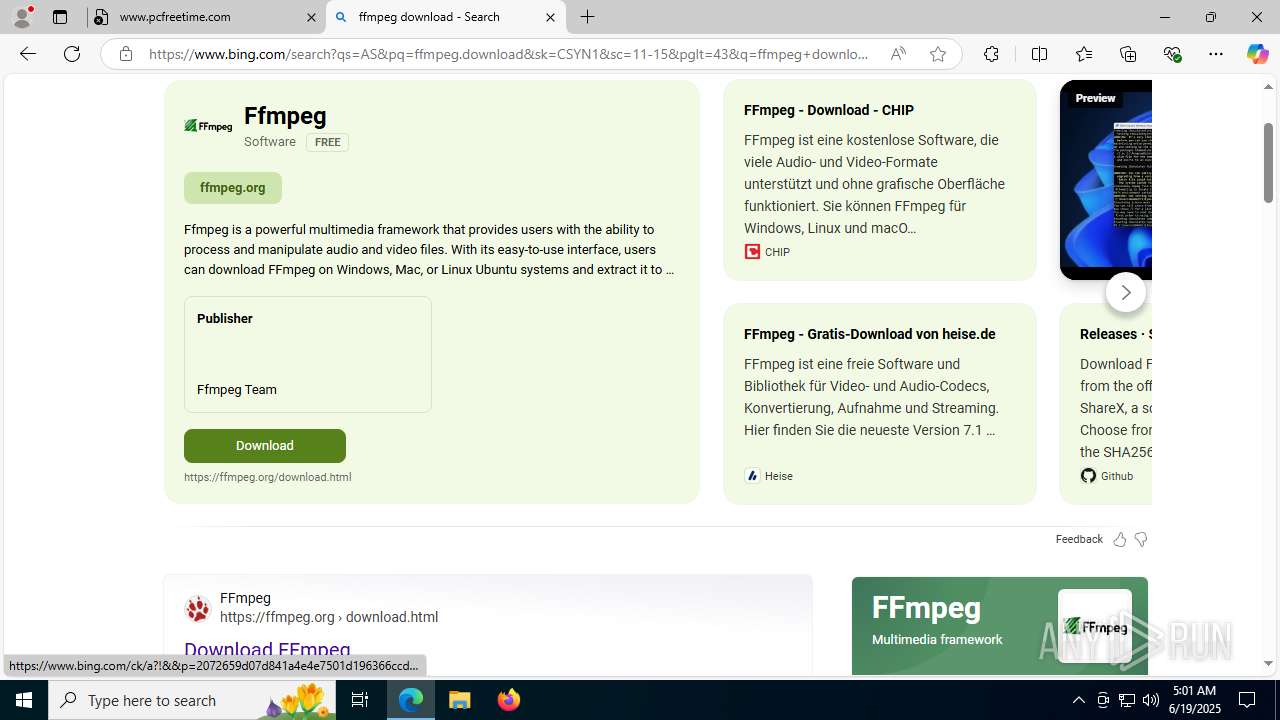Click the Github source icon
Viewport: 1280px width, 720px height.
pos(1088,476)
